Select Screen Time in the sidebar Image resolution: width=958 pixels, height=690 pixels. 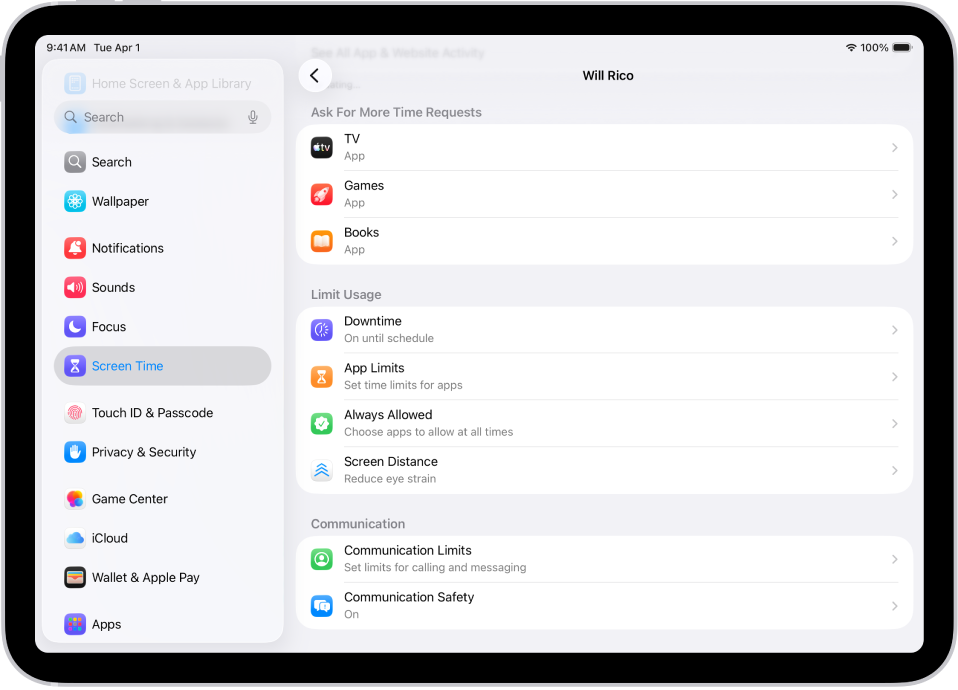[x=163, y=366]
